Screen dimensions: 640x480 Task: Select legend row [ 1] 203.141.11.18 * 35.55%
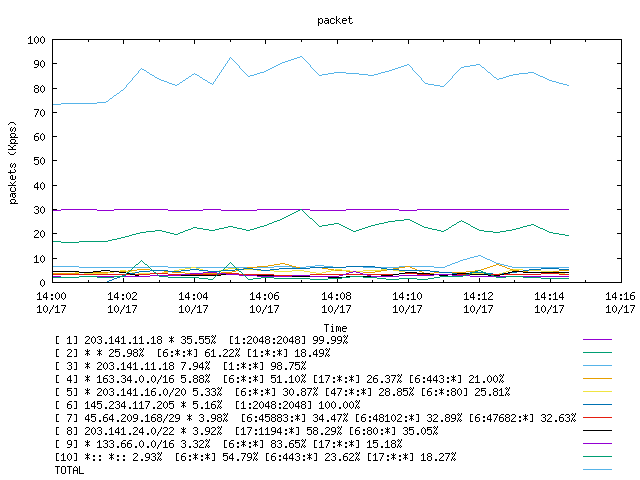coord(202,340)
